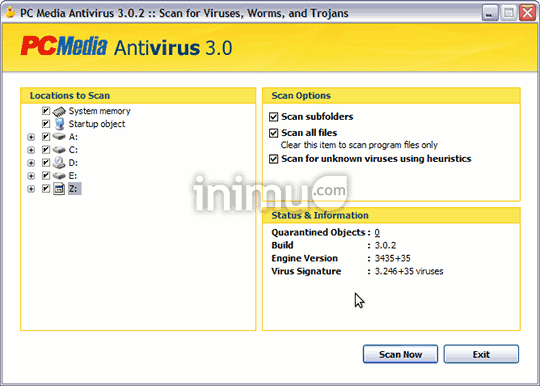Expand the E: drive tree node
Screen dimensions: 540x386
click(x=31, y=176)
